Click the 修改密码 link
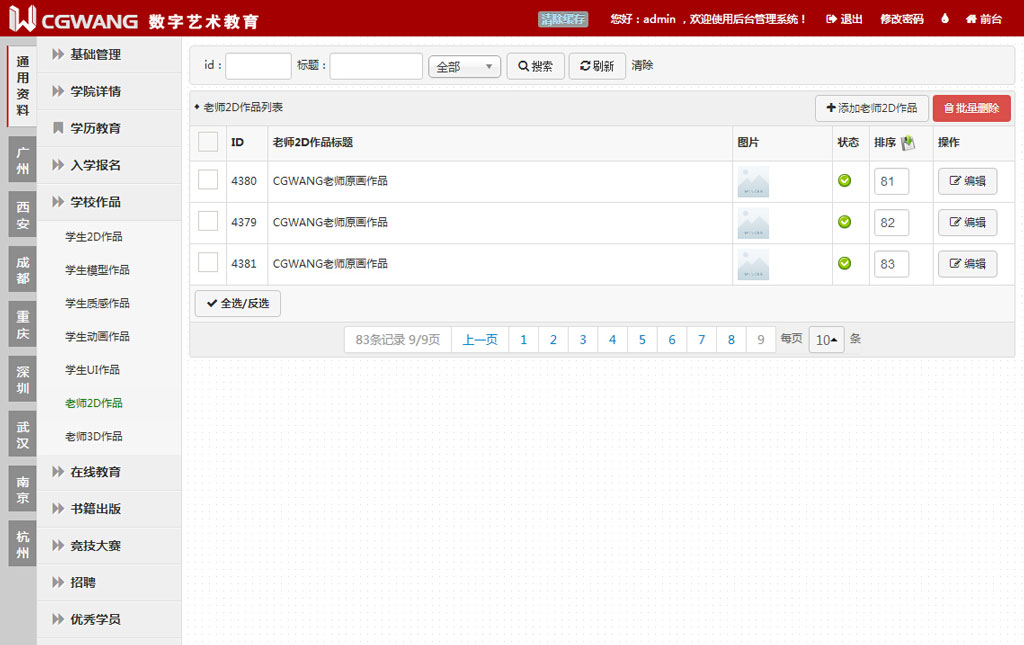1024x645 pixels. [x=901, y=19]
